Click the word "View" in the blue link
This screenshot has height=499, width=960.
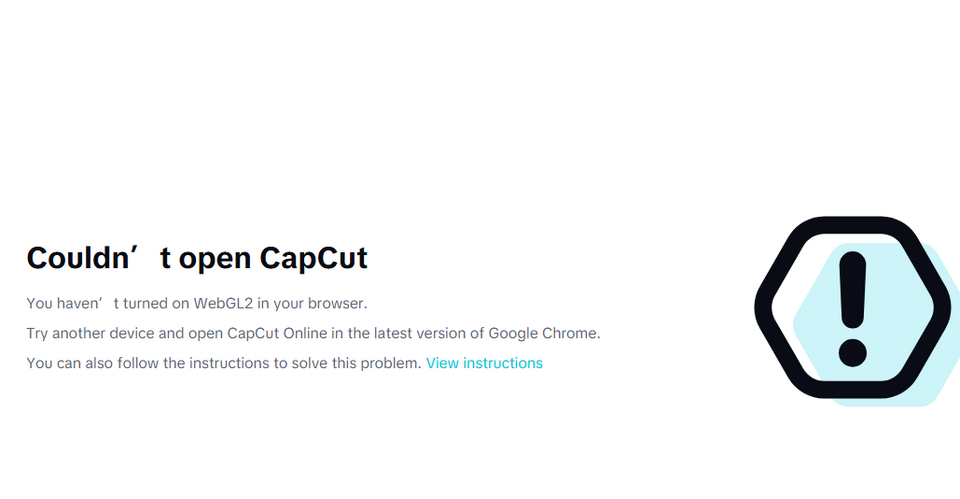point(442,363)
